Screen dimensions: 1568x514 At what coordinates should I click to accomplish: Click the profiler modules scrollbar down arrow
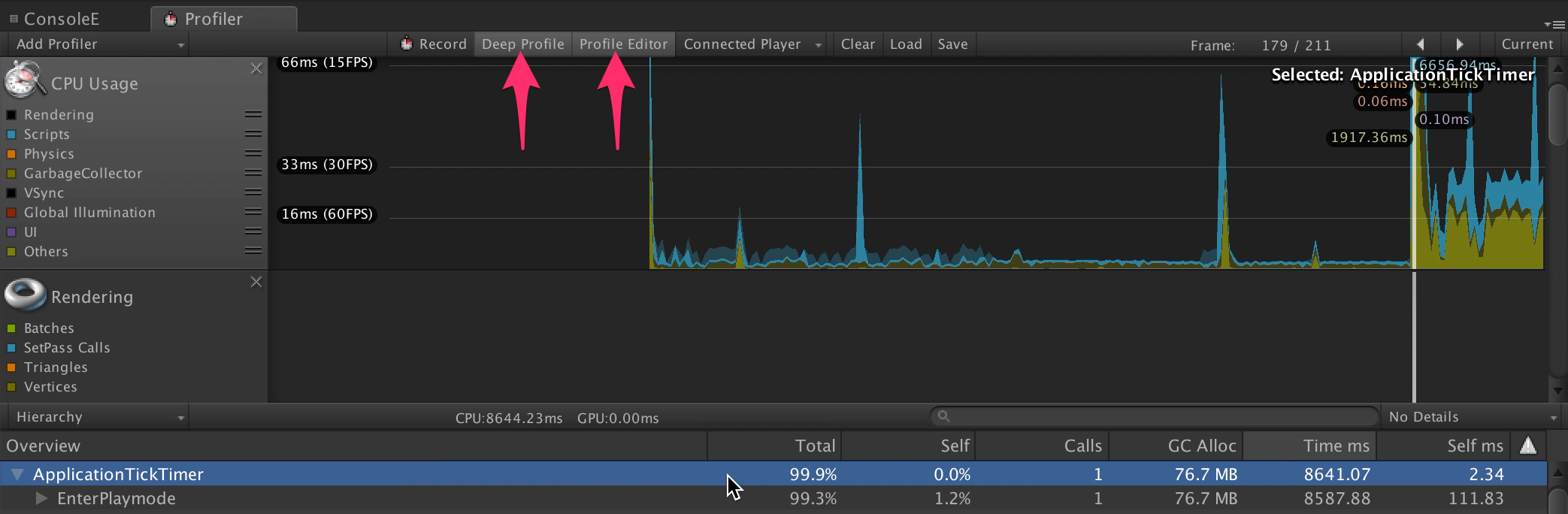click(1557, 392)
